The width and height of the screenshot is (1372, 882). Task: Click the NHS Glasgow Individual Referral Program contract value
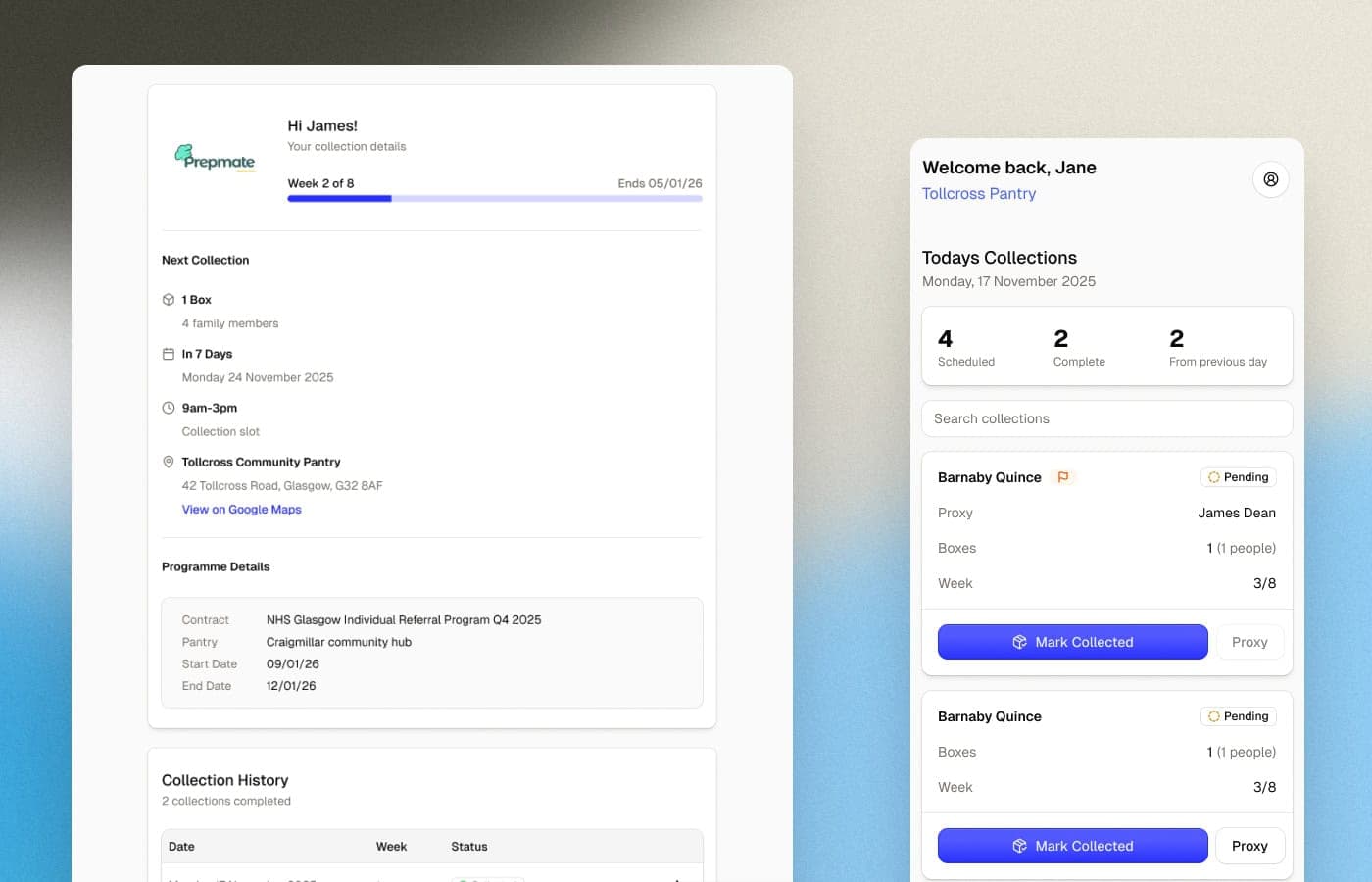point(404,620)
